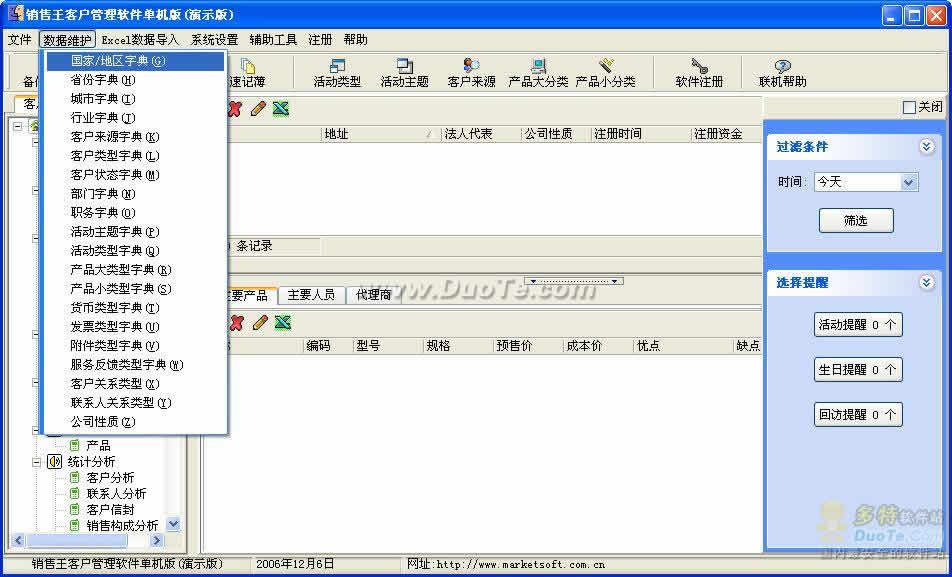Click the 产品大分类 toolbar icon
The width and height of the screenshot is (952, 577).
(538, 73)
